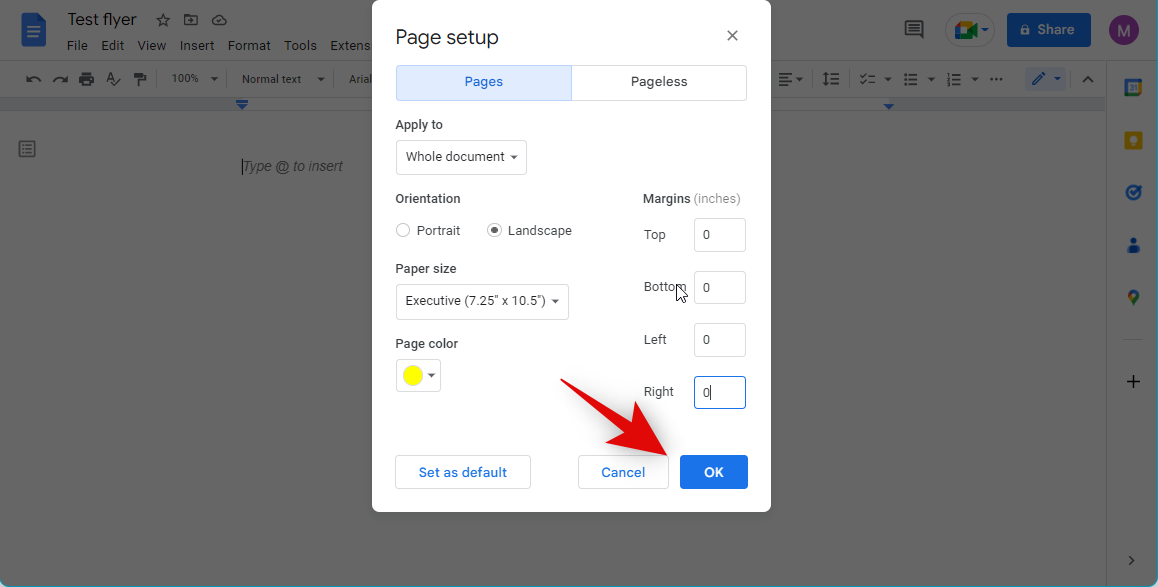Open the Normal text style dropdown

[283, 79]
